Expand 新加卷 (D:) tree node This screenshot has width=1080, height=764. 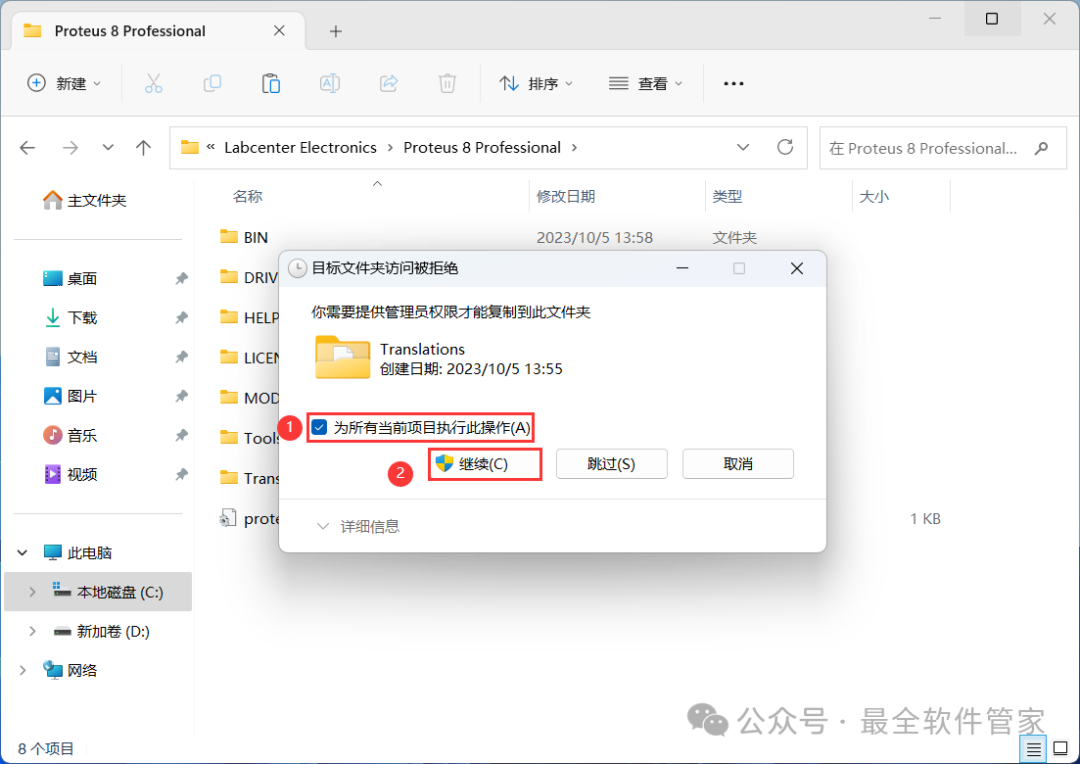32,631
